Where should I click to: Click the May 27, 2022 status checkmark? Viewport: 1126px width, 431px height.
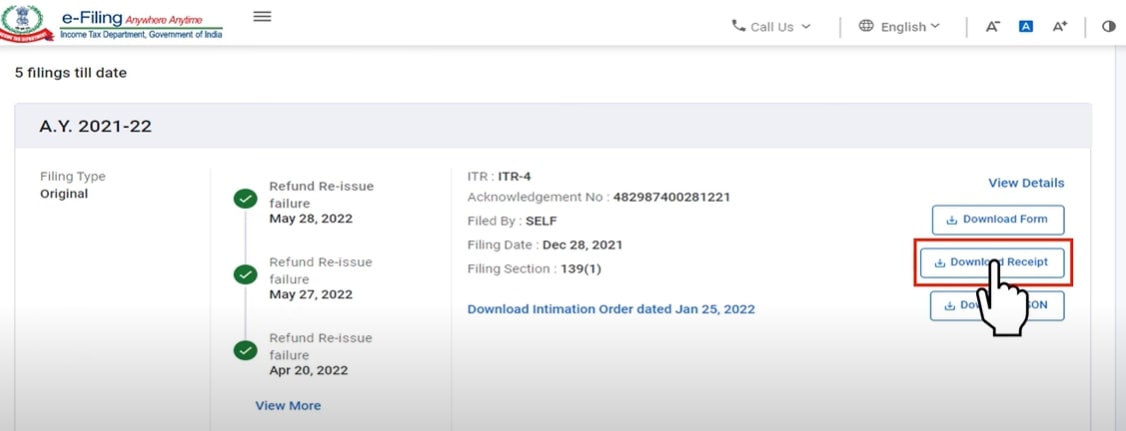point(245,275)
